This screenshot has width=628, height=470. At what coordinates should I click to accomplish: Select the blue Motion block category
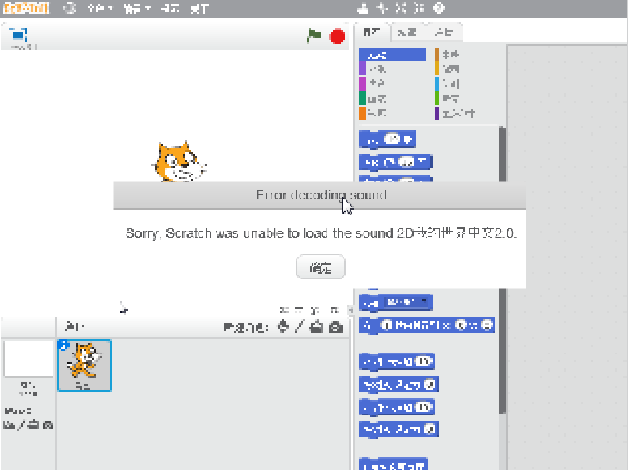[x=392, y=55]
